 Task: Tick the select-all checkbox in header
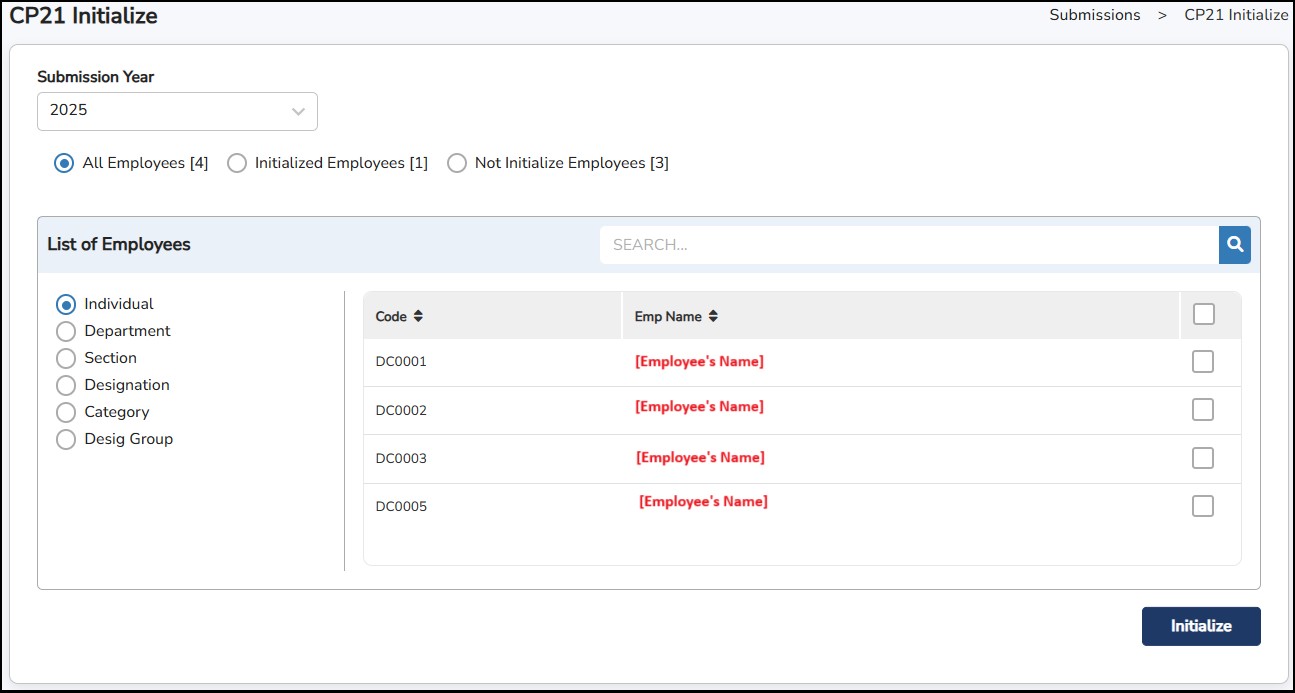point(1204,315)
